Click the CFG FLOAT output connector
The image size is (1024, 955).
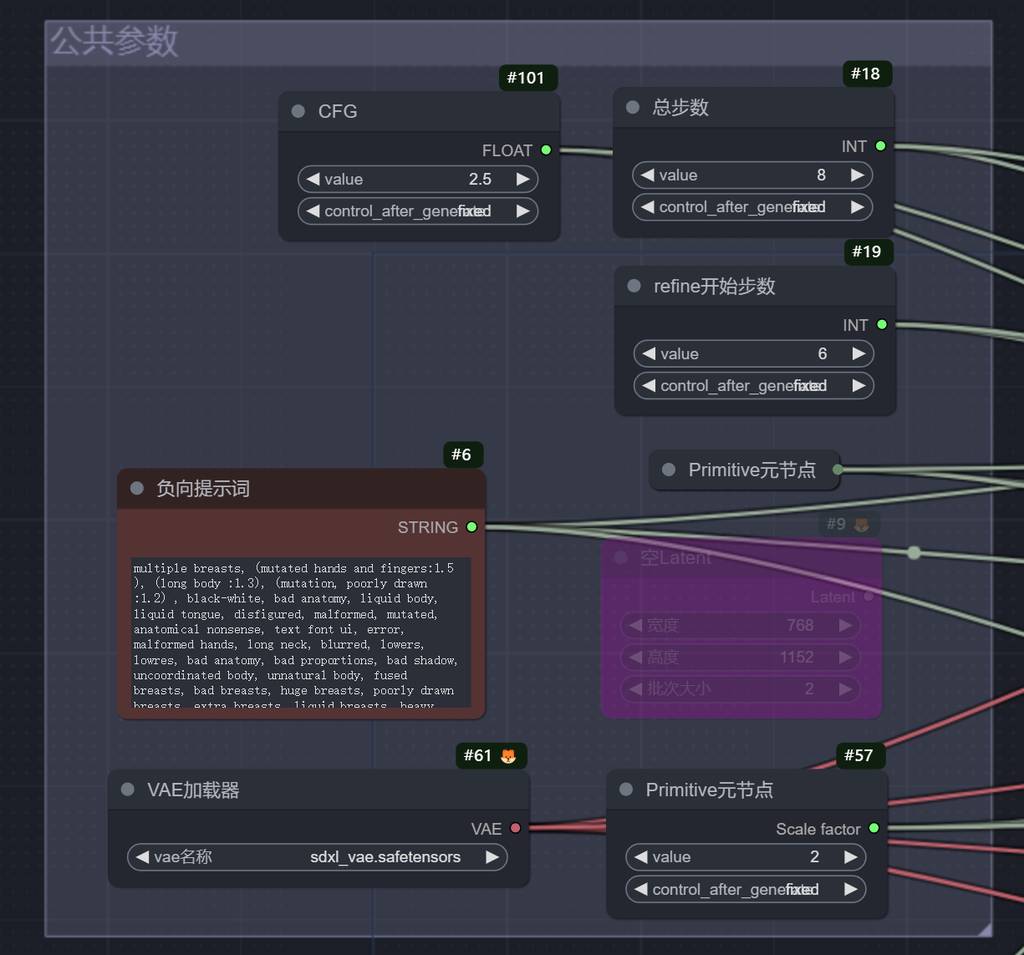(x=546, y=150)
